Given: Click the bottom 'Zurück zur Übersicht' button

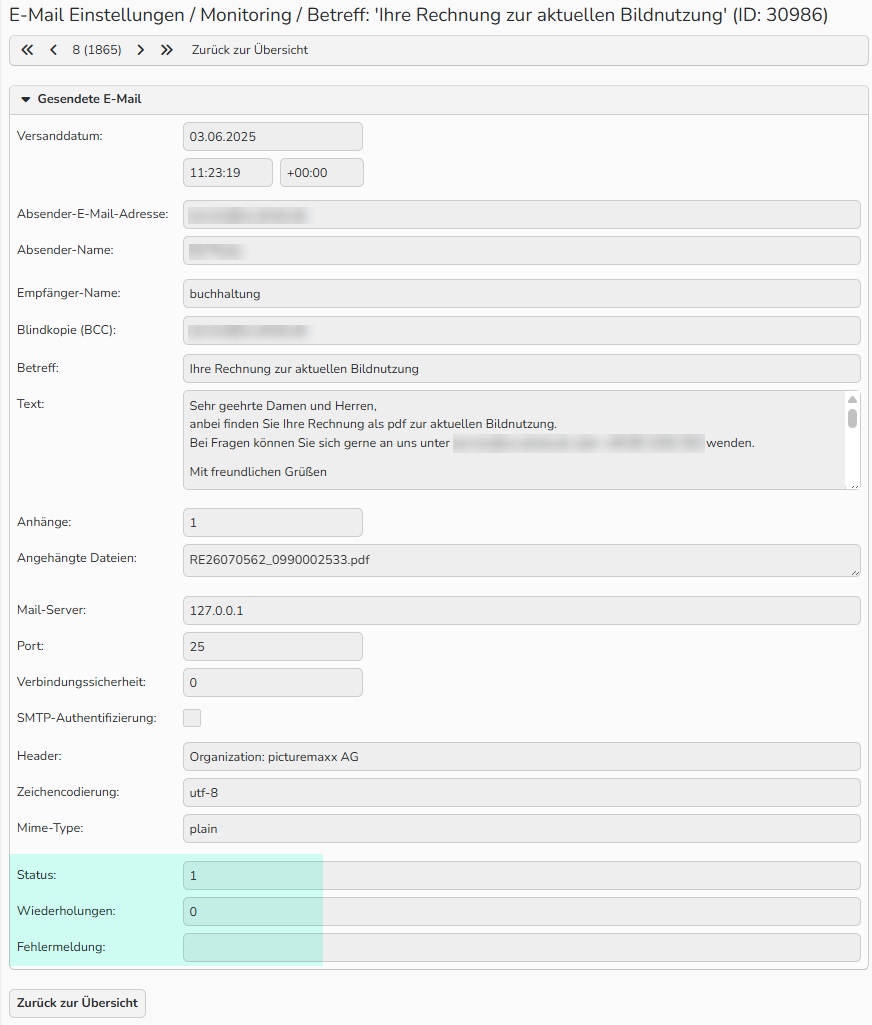Looking at the screenshot, I should coord(77,1003).
